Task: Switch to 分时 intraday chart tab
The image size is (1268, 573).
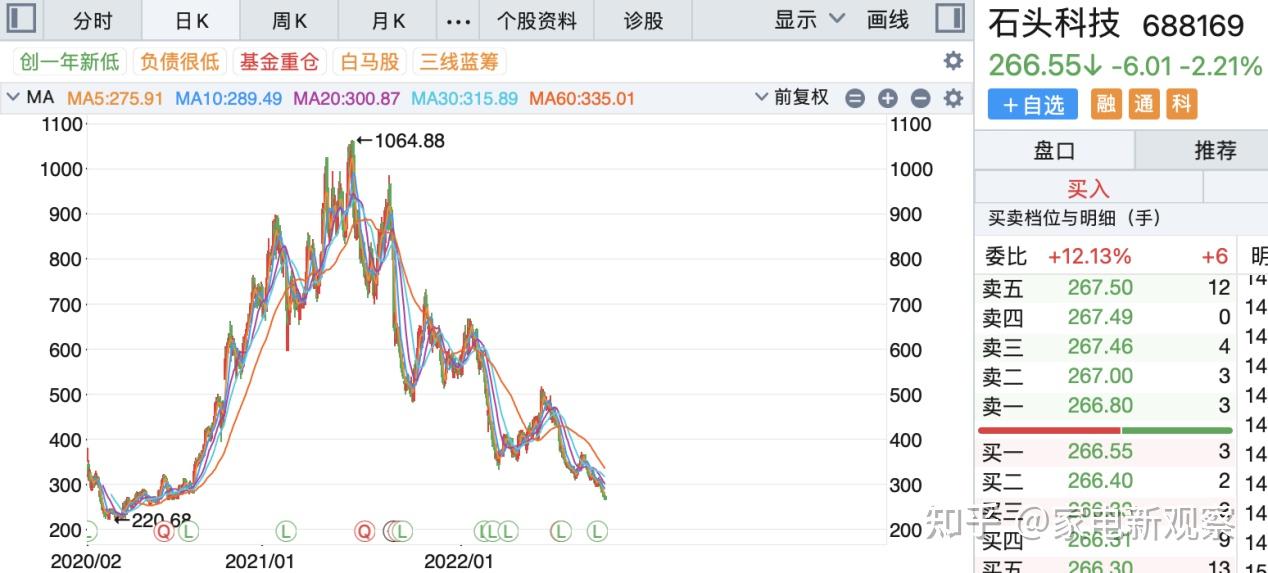Action: pyautogui.click(x=93, y=20)
